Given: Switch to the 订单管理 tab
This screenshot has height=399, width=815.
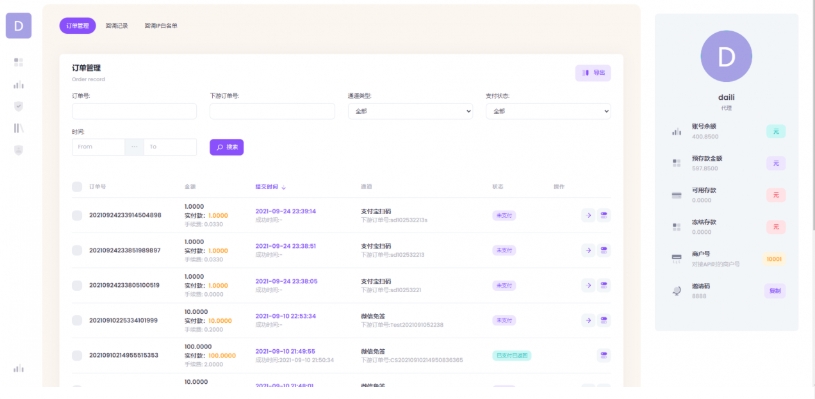Looking at the screenshot, I should 77,25.
